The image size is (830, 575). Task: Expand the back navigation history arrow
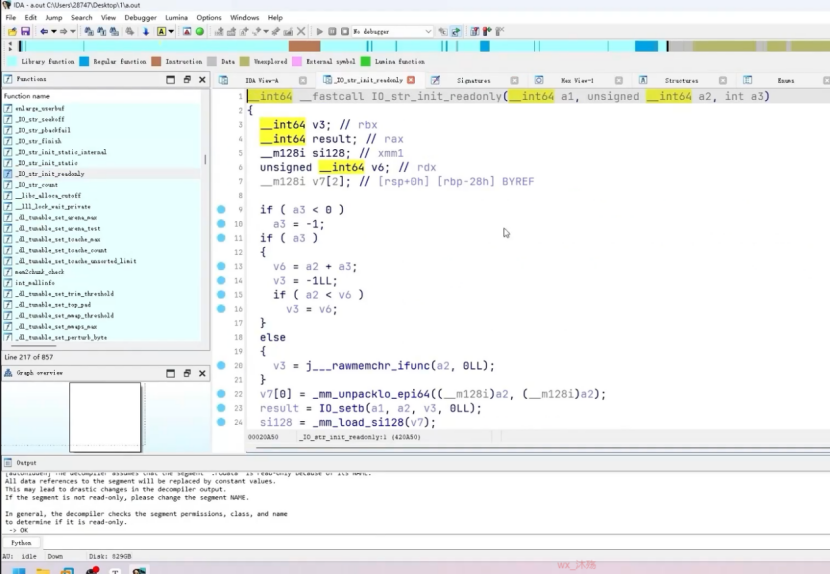pyautogui.click(x=53, y=32)
